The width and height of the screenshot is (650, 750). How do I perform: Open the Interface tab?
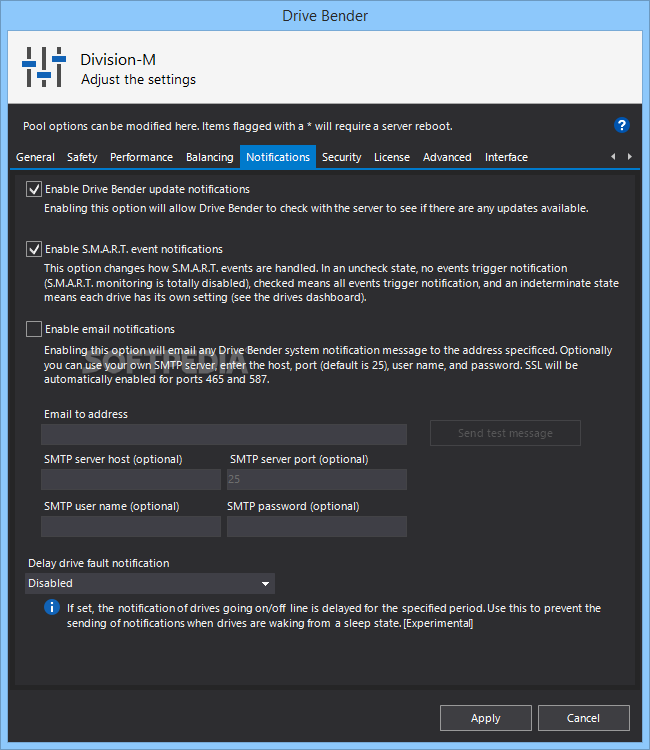(x=506, y=157)
